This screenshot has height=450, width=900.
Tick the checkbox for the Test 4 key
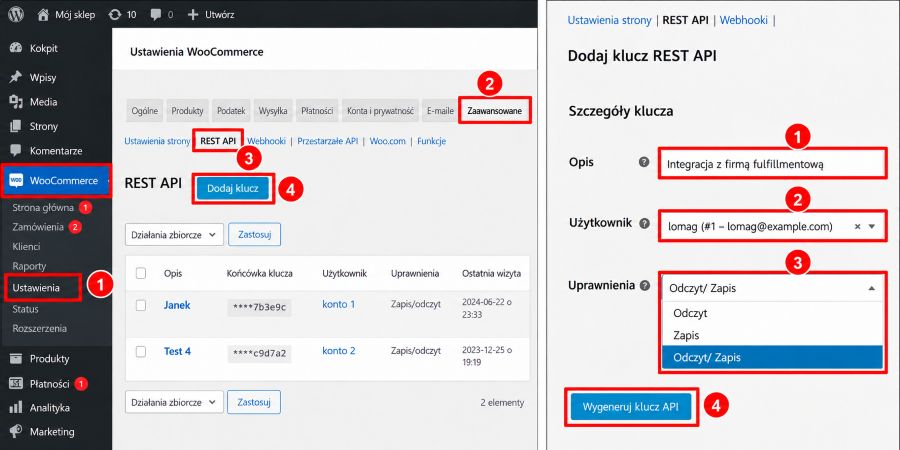[141, 352]
